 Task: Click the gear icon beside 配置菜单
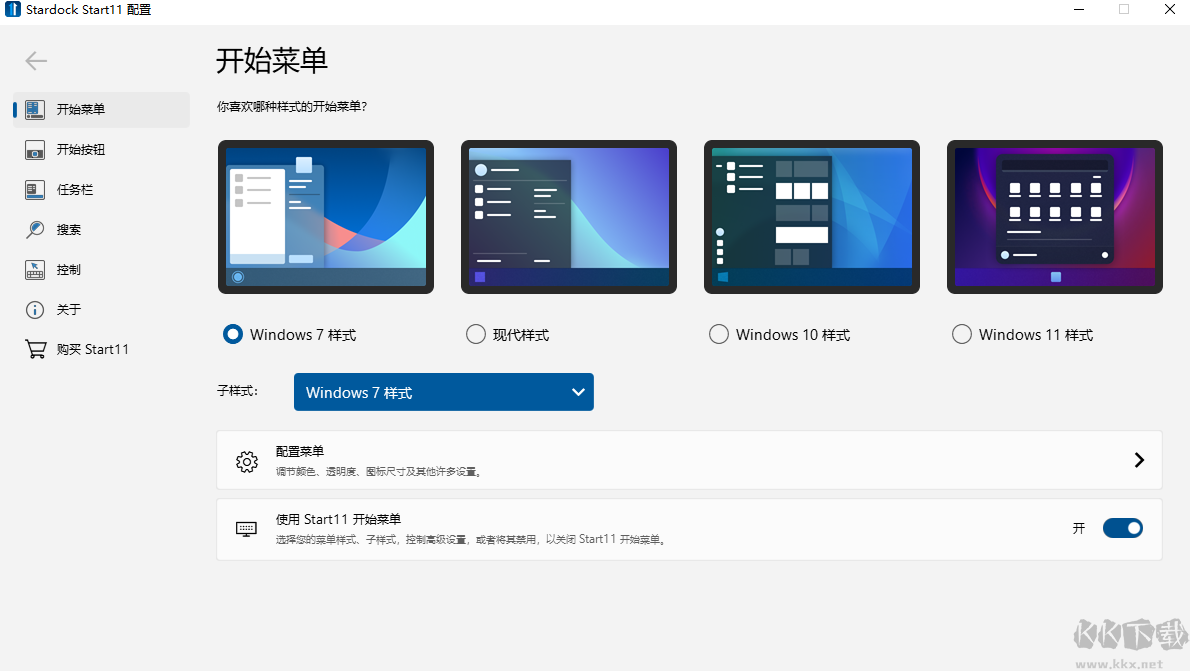coord(247,461)
